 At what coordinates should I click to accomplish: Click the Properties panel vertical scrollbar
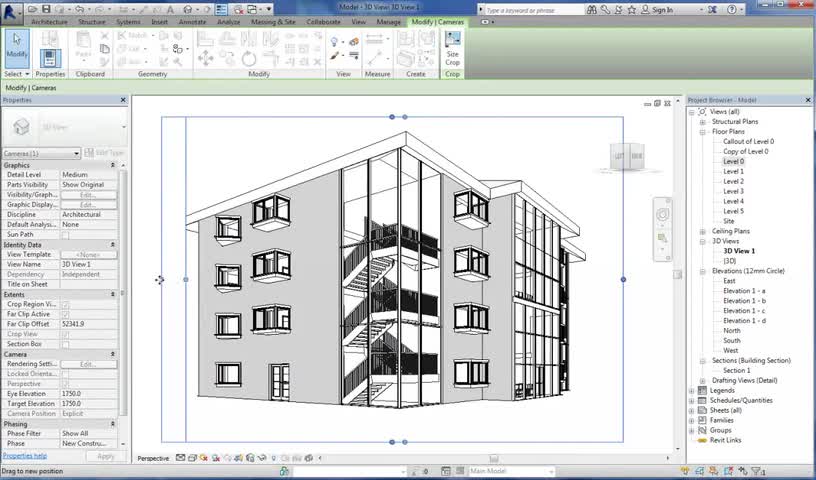point(123,292)
